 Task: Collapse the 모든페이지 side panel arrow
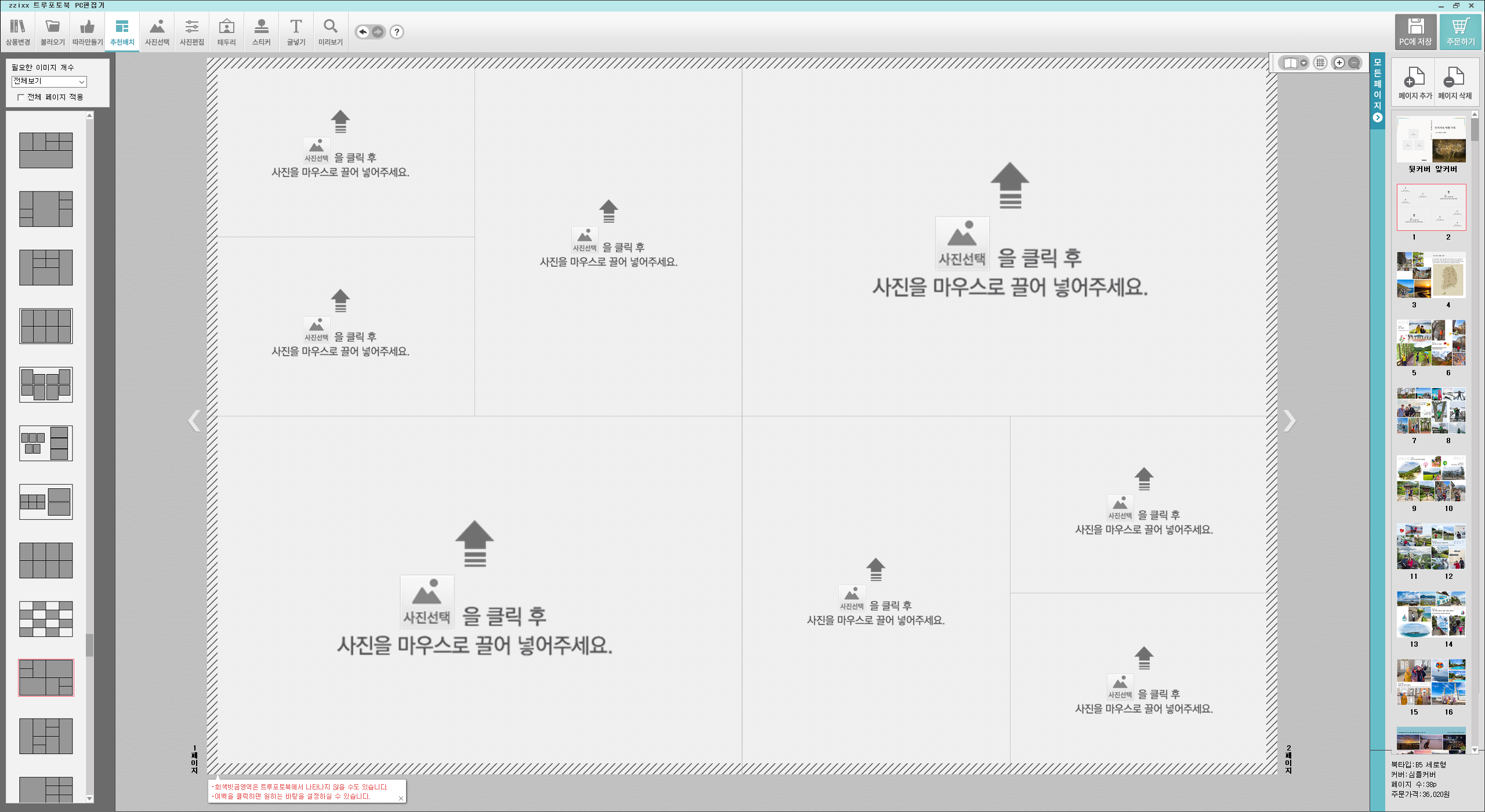tap(1377, 118)
